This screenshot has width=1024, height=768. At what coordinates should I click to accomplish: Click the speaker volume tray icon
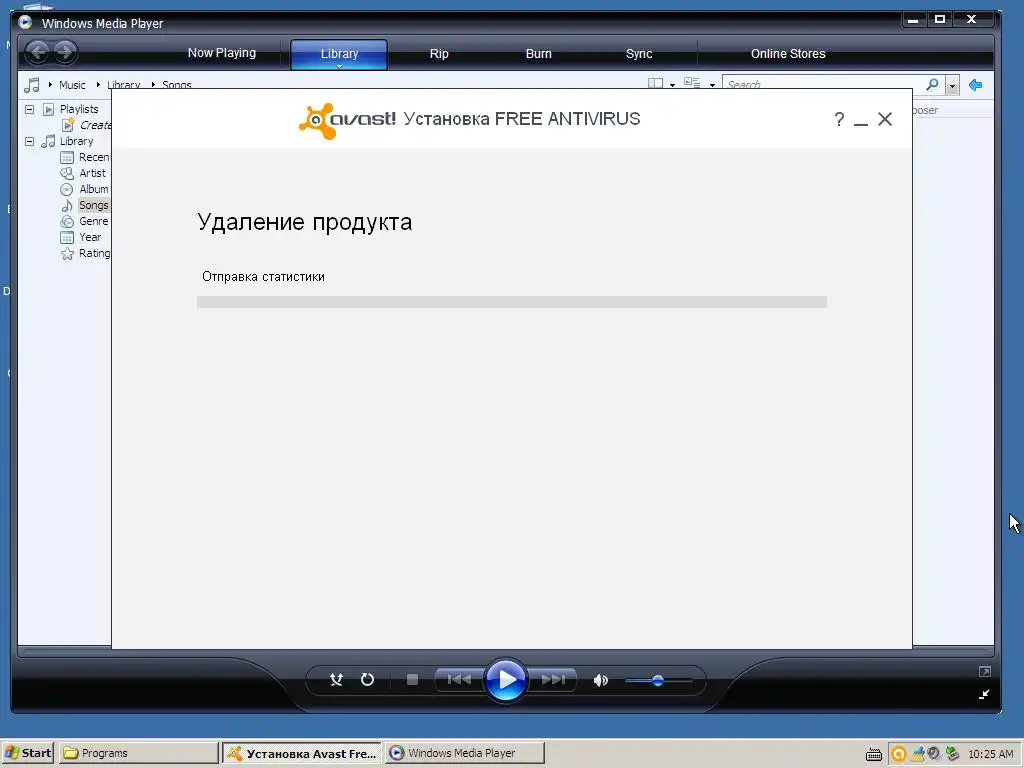pos(934,754)
